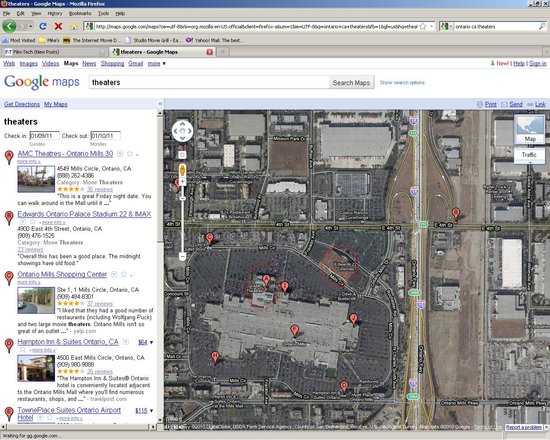The height and width of the screenshot is (440, 550).
Task: Open the tab list dropdown at the right of the tab bar
Action: pos(546,52)
